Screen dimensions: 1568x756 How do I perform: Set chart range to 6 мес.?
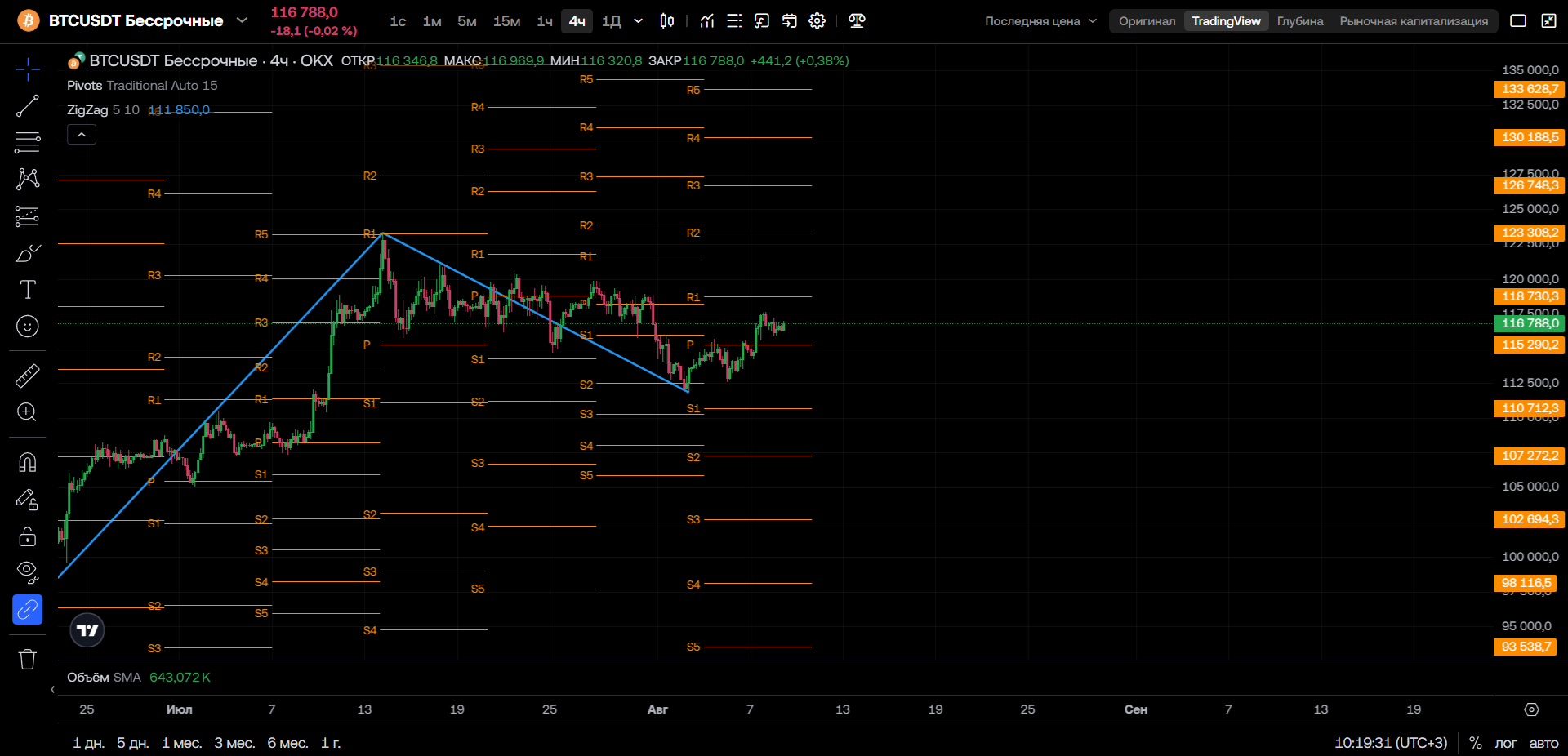coord(287,743)
